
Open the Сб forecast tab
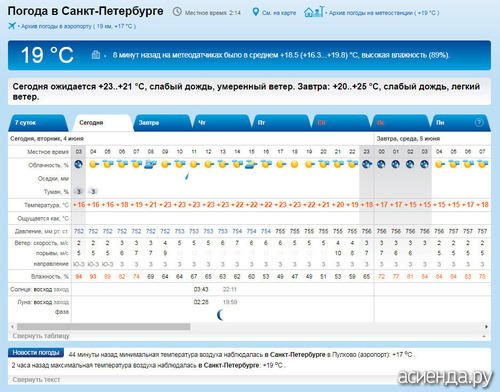(341, 123)
